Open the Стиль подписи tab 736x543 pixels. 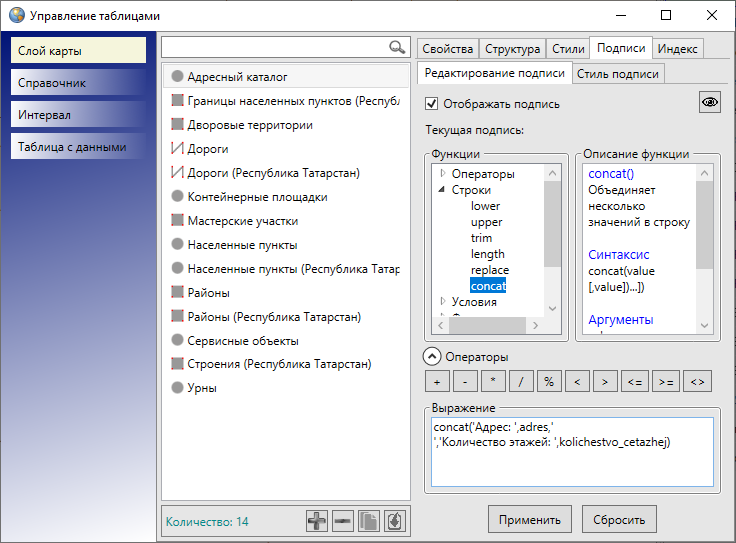point(618,73)
